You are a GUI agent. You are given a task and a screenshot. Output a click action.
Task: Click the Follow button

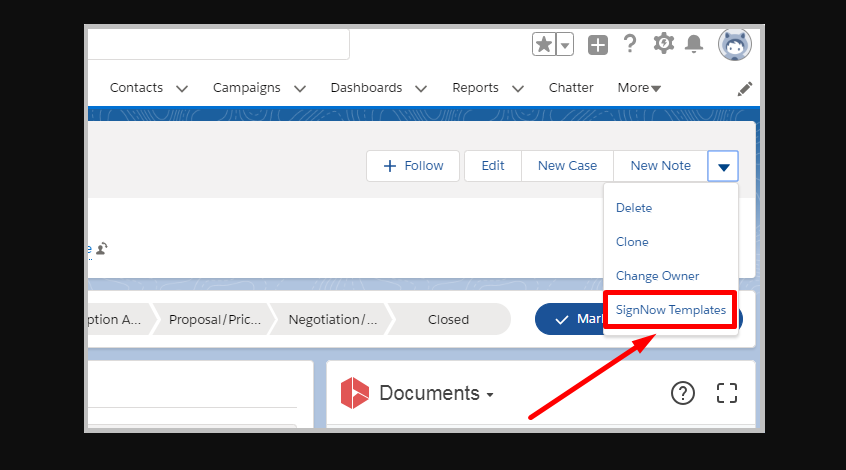point(413,166)
